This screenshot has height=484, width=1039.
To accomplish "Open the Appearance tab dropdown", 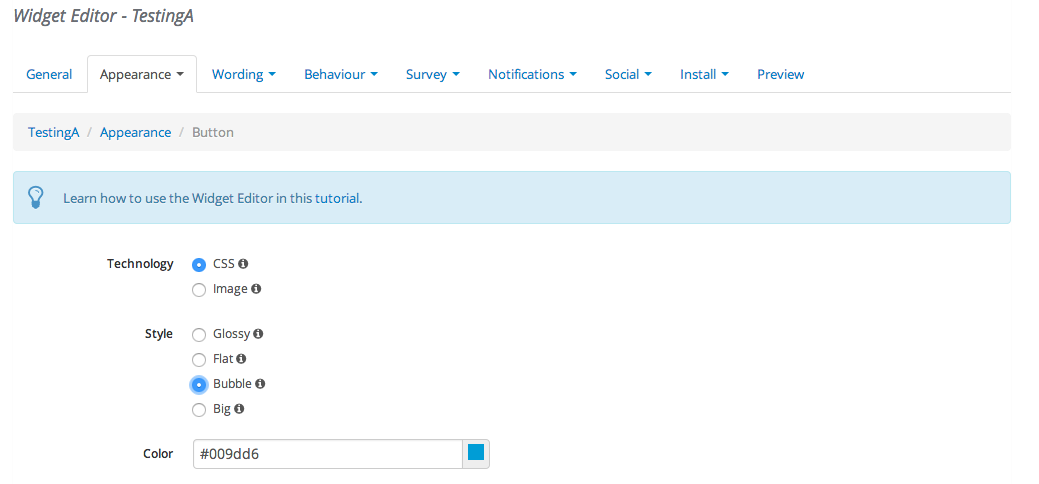I will (142, 74).
